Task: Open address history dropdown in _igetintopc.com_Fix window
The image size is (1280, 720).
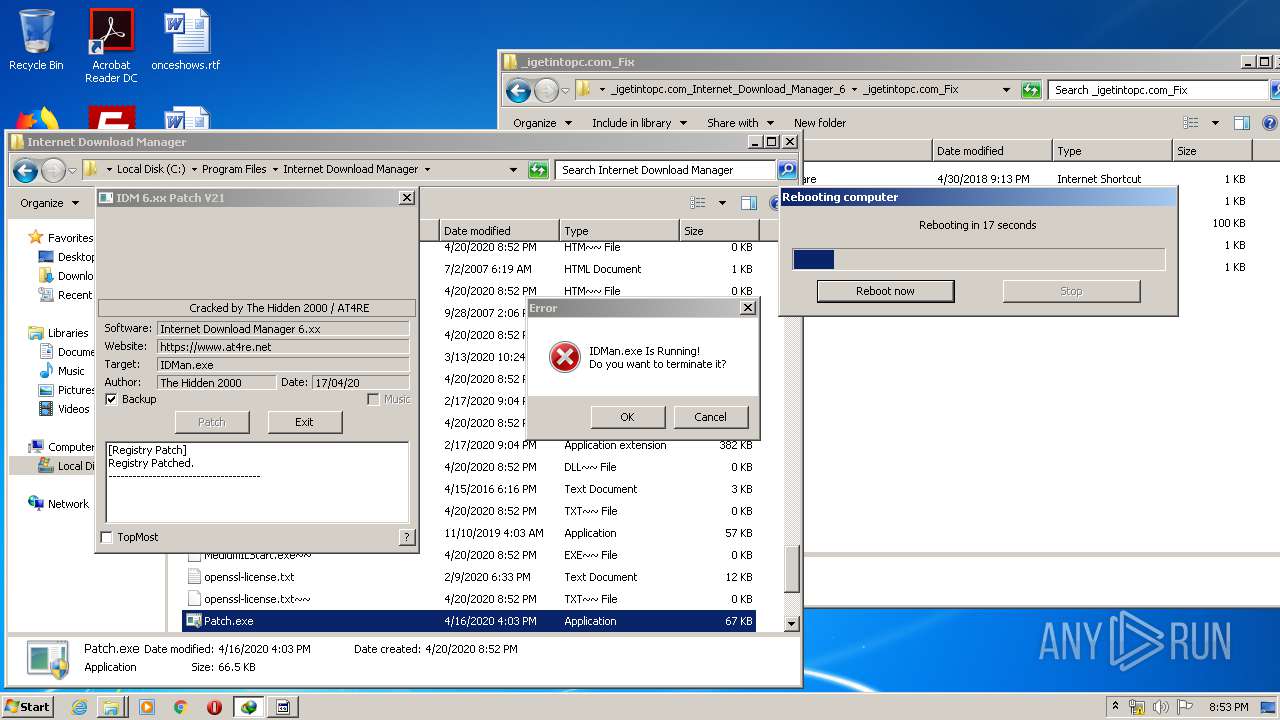Action: pyautogui.click(x=1006, y=90)
